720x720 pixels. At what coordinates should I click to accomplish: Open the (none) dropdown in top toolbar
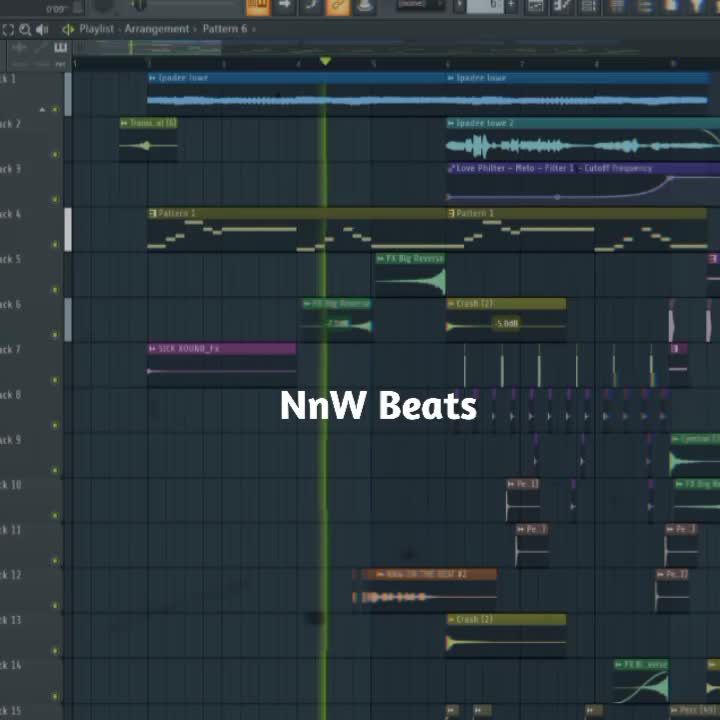tap(420, 5)
